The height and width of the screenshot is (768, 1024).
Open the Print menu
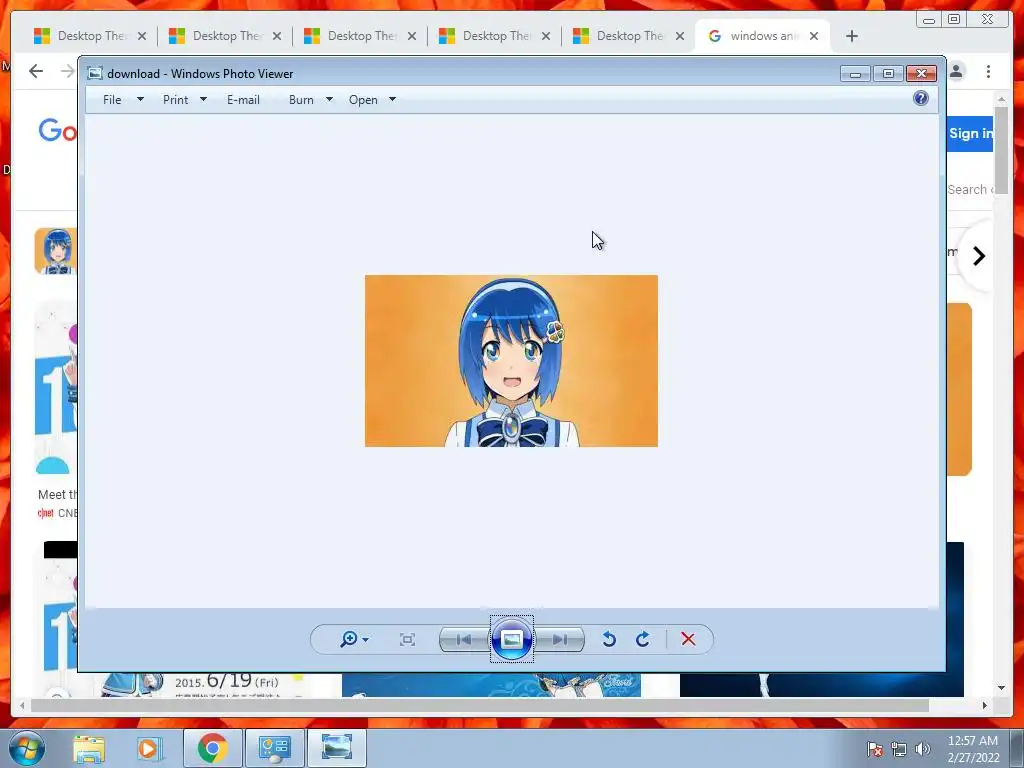(176, 100)
